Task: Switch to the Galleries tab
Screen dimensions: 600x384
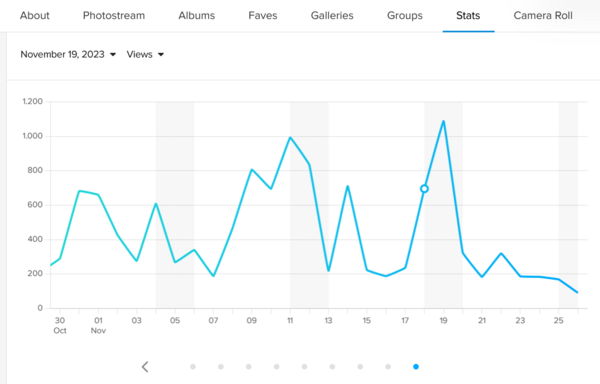Action: 332,16
